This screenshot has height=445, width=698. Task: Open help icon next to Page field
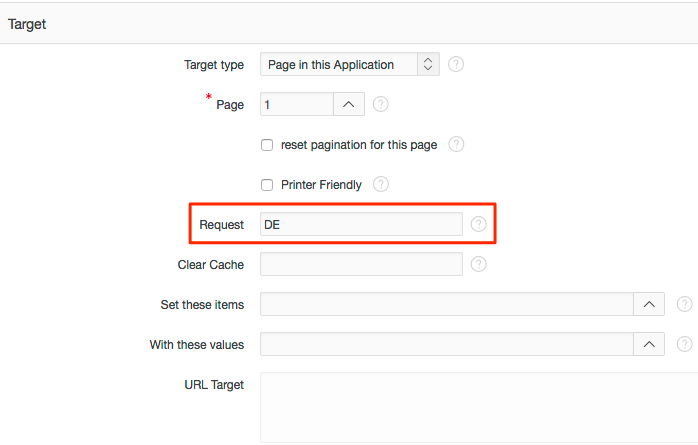point(381,104)
